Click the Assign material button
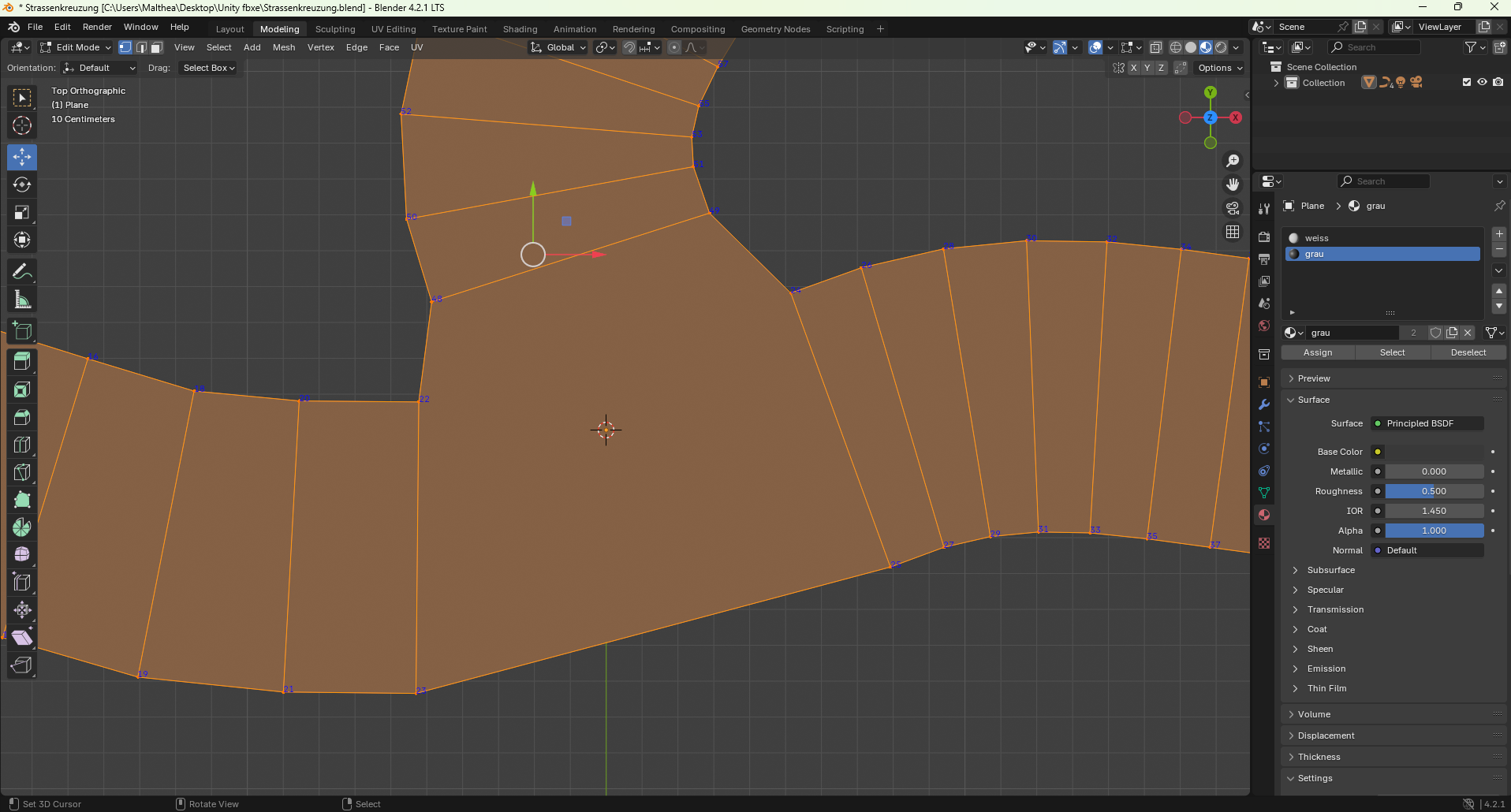The width and height of the screenshot is (1511, 812). (x=1317, y=352)
